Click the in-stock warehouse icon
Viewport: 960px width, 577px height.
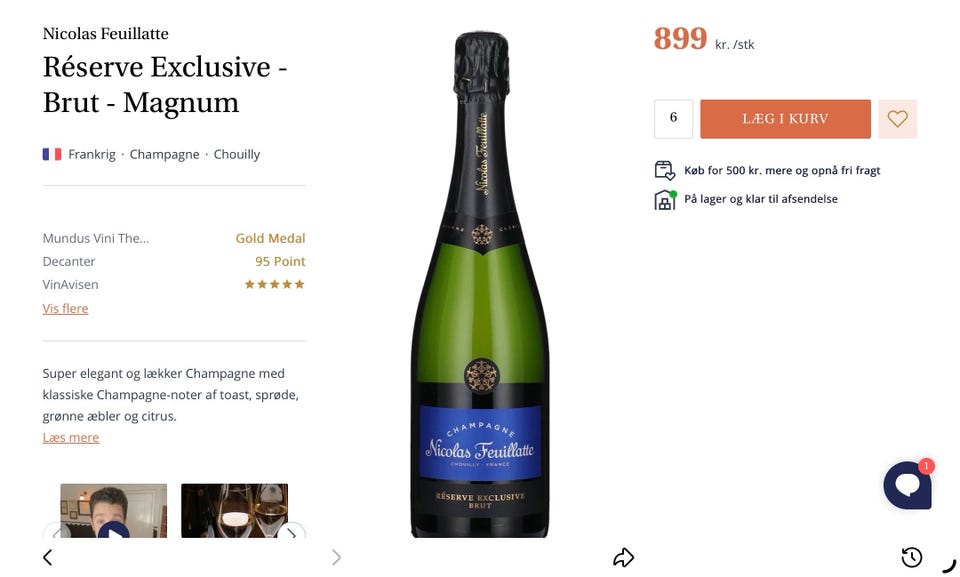(x=665, y=200)
